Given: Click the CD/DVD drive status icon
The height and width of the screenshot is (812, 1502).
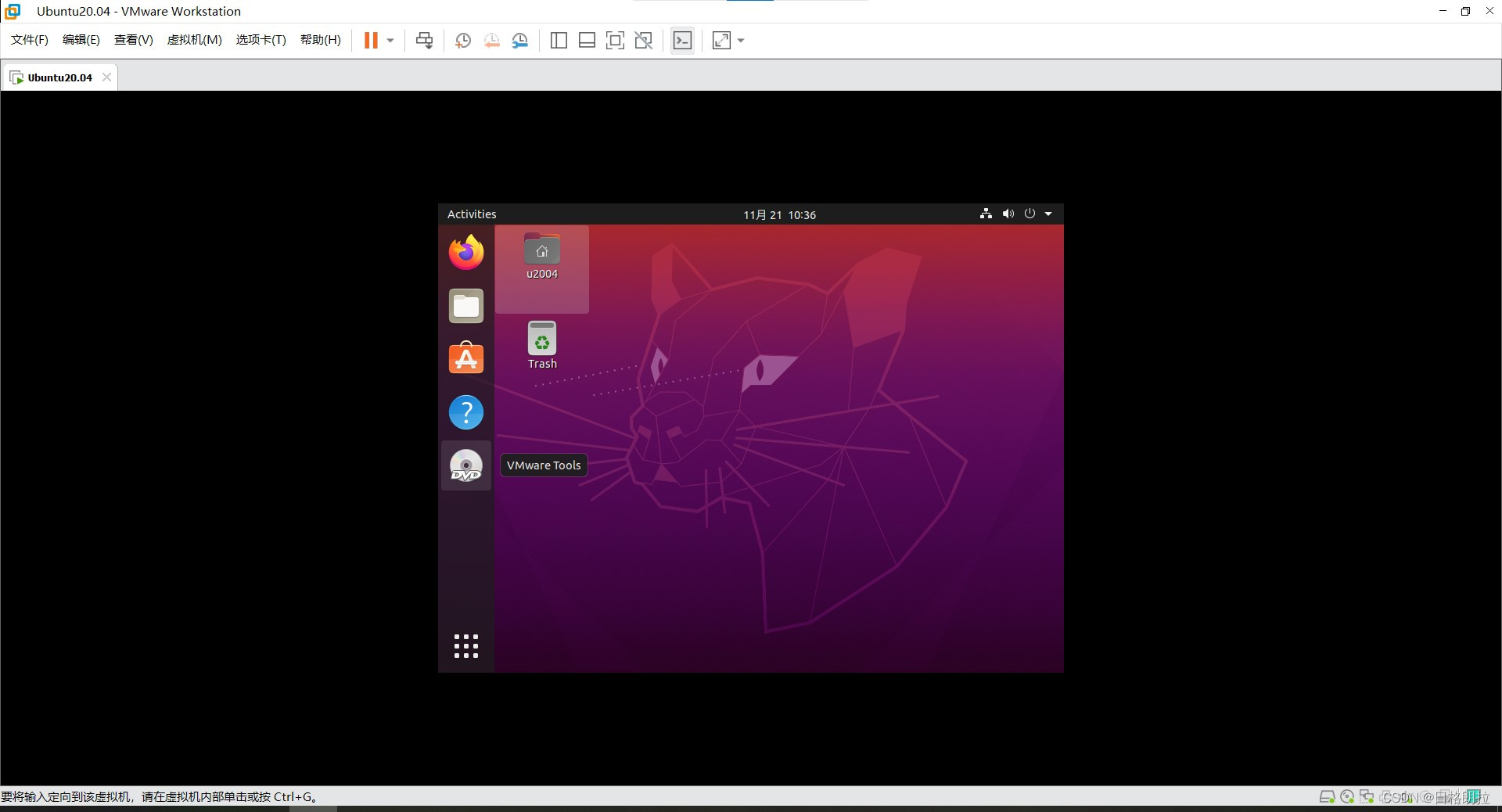Looking at the screenshot, I should (x=1347, y=796).
